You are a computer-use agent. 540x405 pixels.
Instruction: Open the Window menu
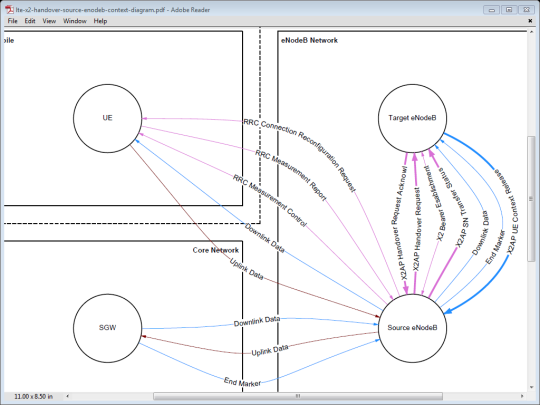tap(75, 21)
